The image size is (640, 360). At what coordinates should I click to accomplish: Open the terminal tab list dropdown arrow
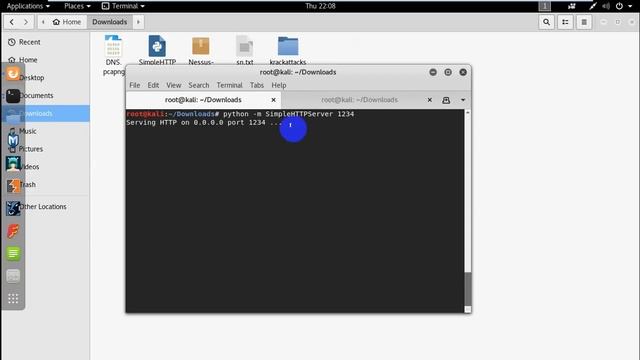tap(463, 100)
